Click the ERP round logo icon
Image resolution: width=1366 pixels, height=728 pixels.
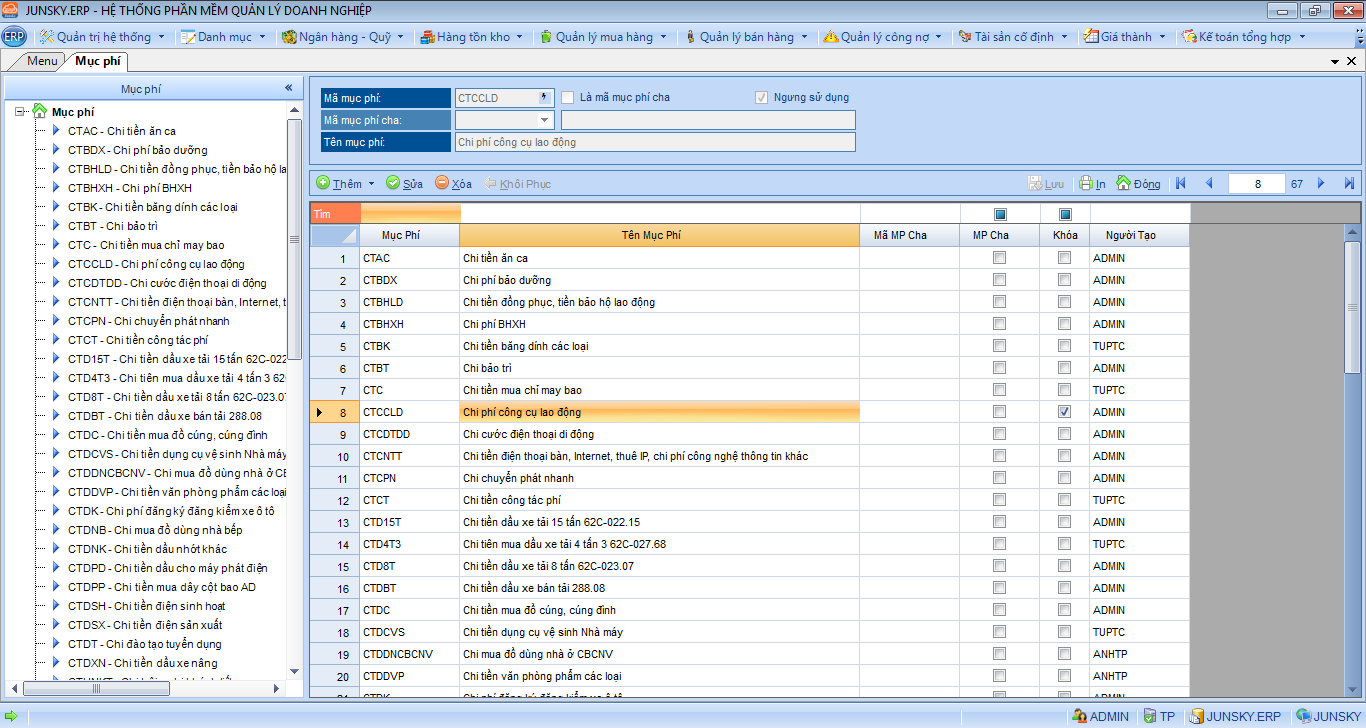pyautogui.click(x=14, y=37)
